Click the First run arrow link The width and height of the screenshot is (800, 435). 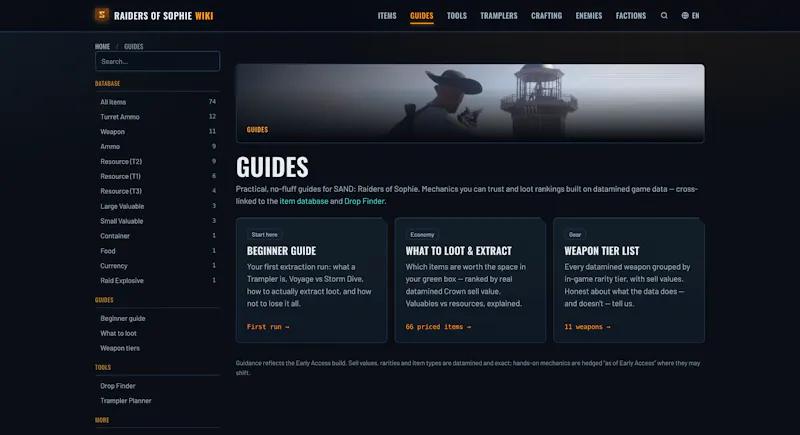[x=268, y=326]
